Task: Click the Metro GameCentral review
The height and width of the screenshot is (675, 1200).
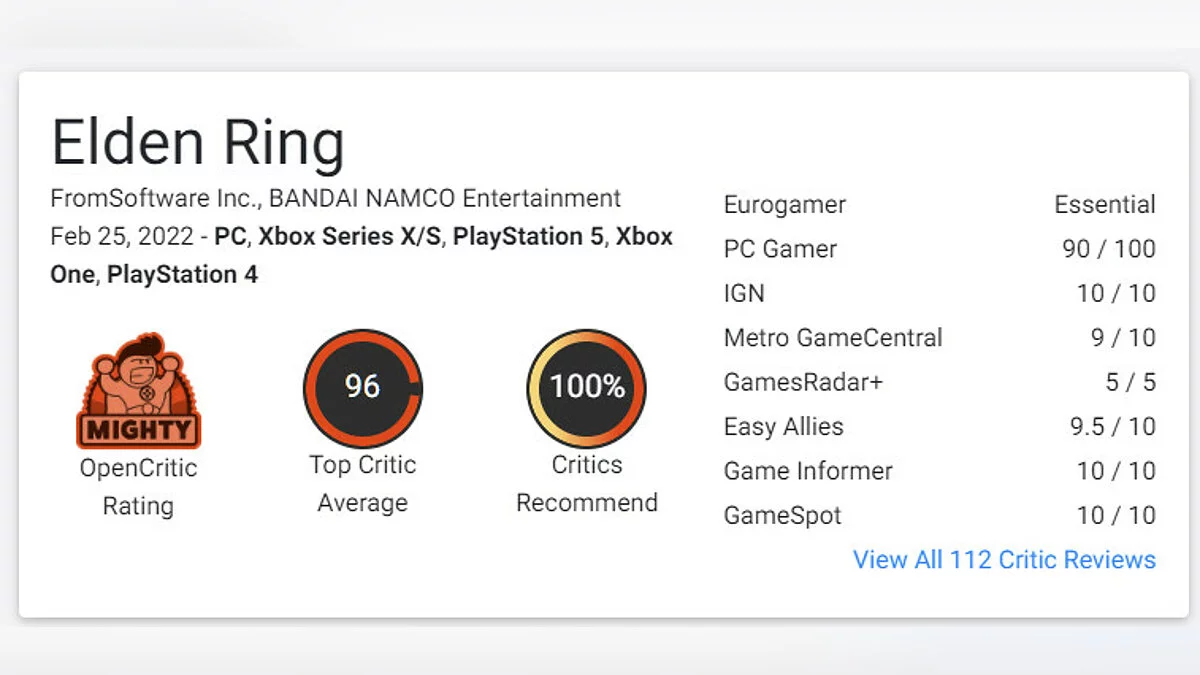Action: pos(833,338)
